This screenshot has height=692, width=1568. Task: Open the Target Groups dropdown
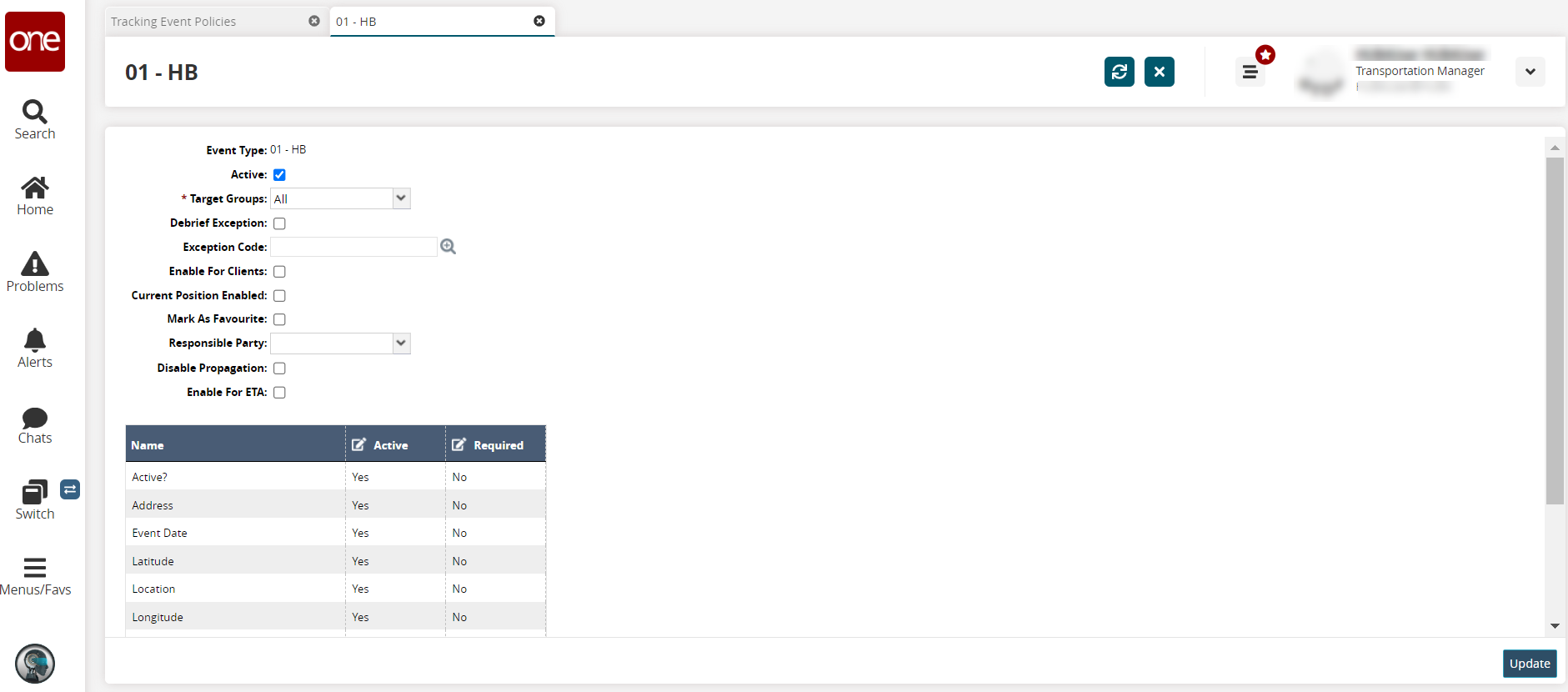point(401,198)
